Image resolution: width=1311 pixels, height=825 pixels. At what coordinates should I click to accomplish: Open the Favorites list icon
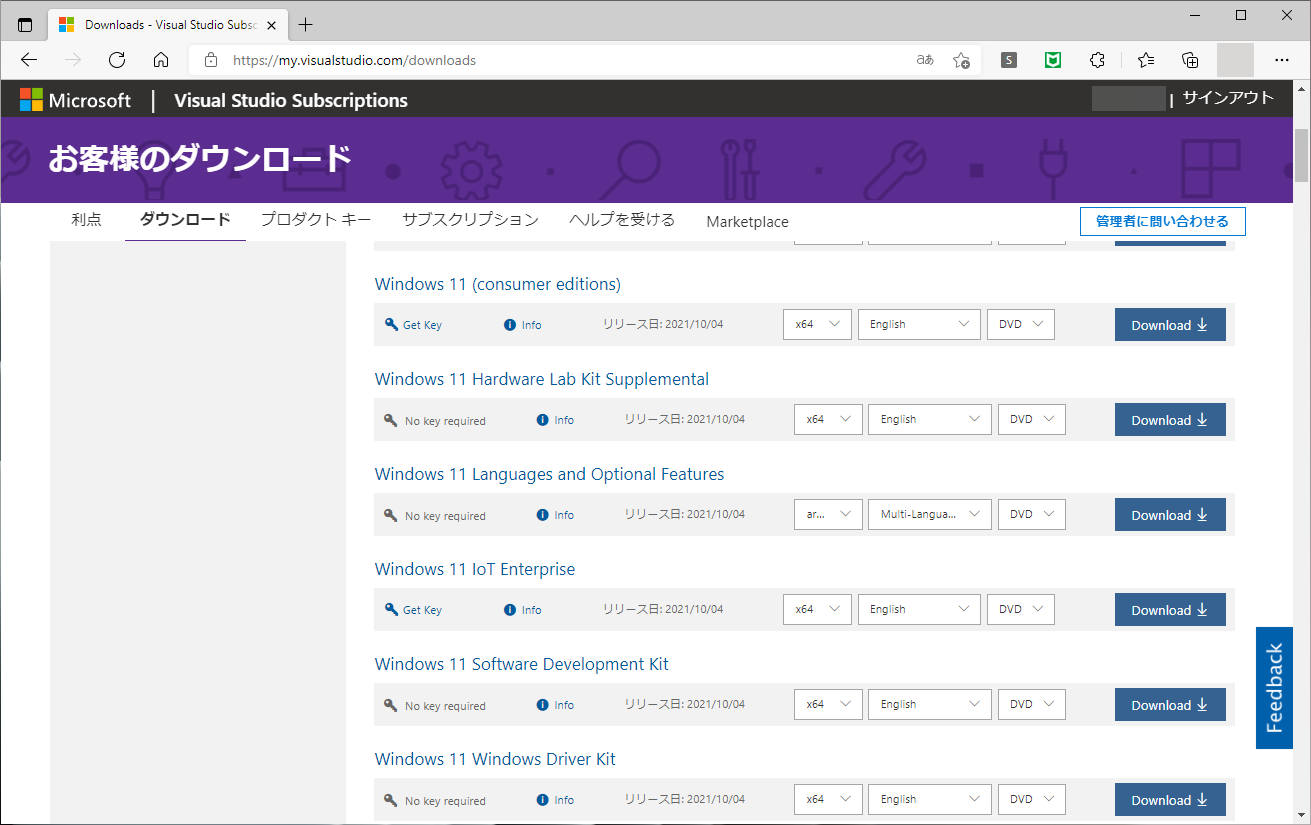[x=1146, y=60]
